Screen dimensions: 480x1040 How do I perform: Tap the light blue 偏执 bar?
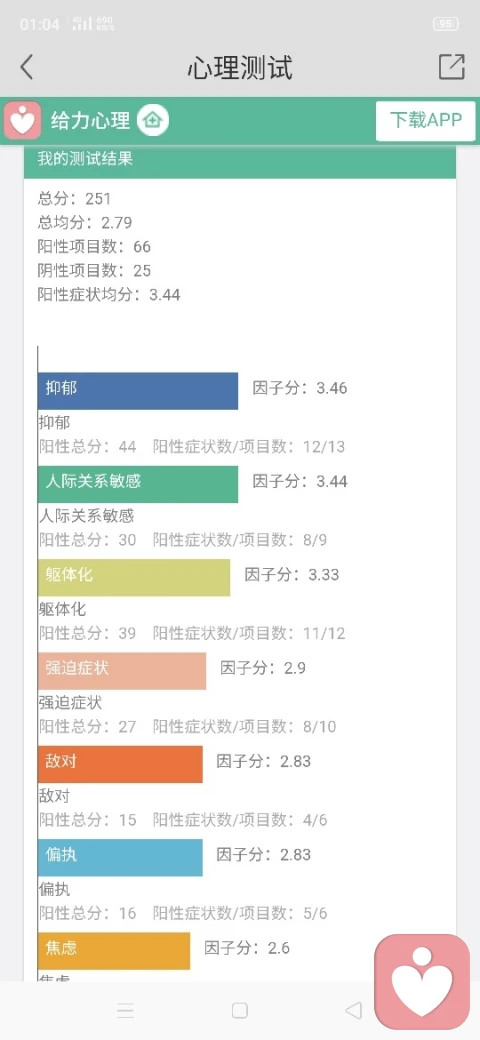pyautogui.click(x=120, y=858)
